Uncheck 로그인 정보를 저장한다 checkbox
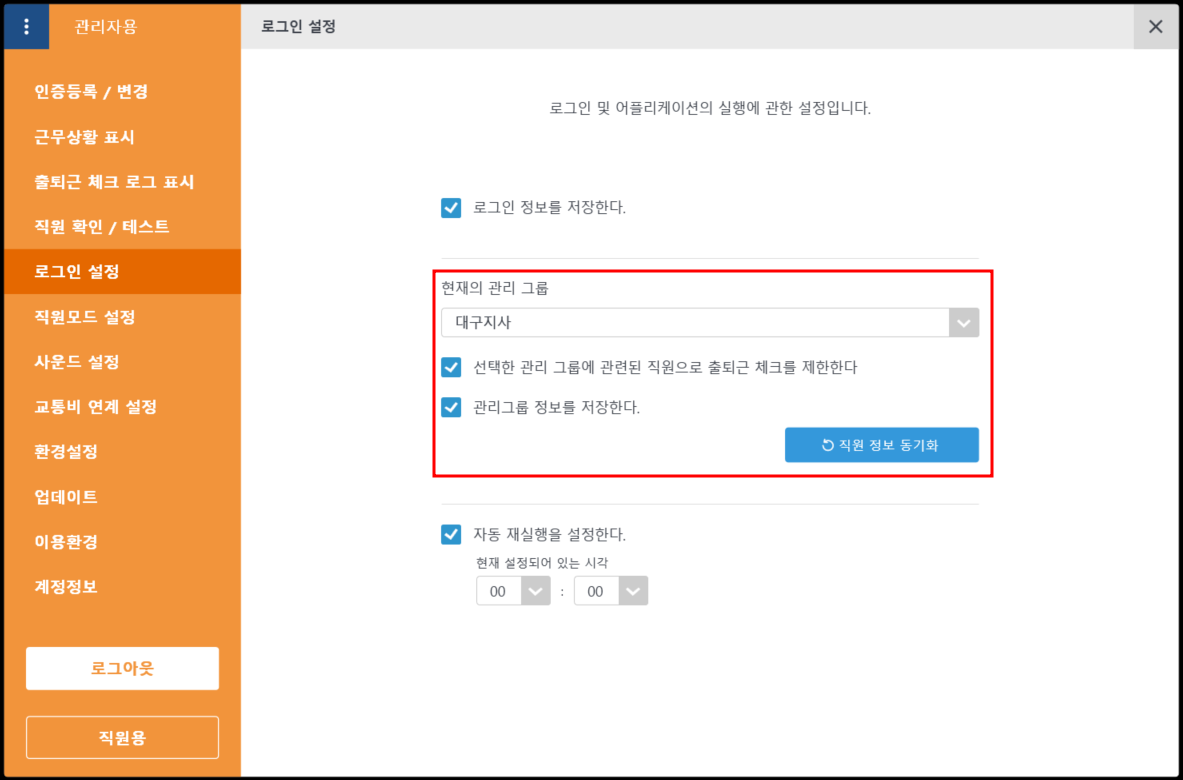Screen dimensions: 1183x780 [x=451, y=208]
